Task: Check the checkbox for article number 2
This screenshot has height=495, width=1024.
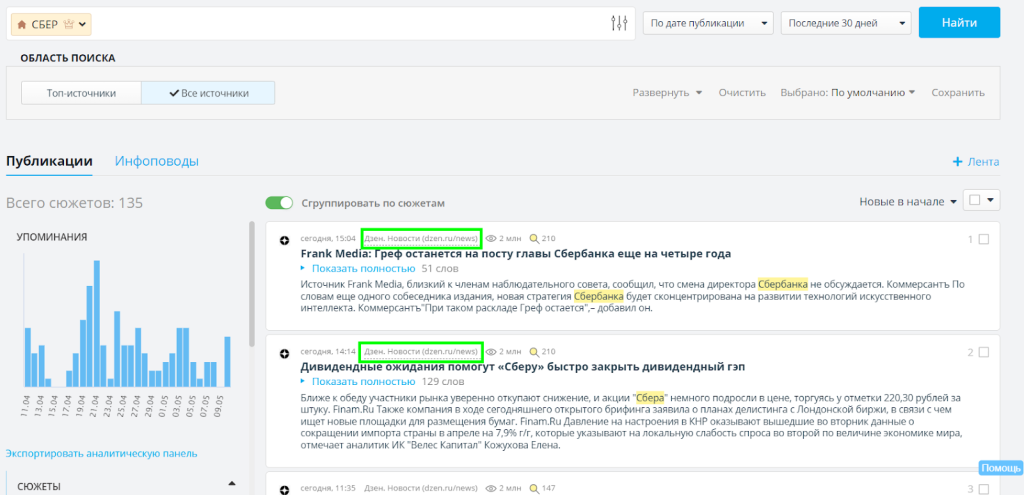Action: point(984,352)
